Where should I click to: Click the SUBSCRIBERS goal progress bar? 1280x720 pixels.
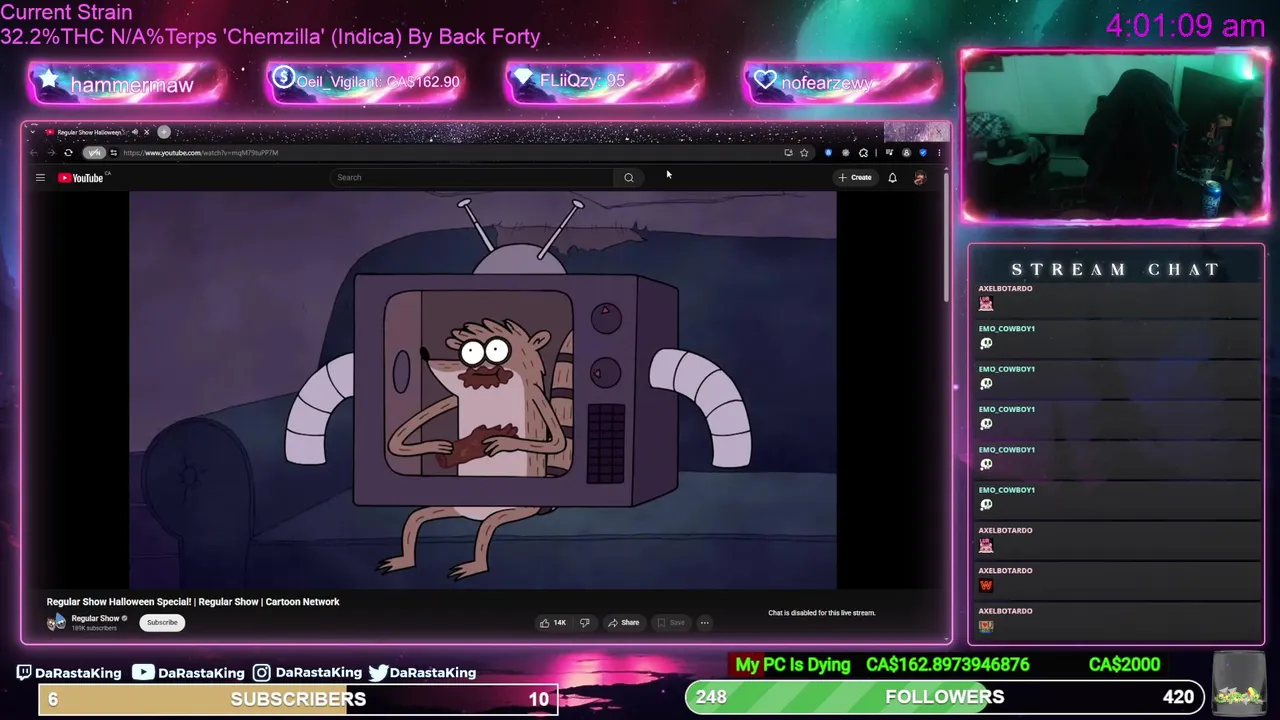[x=298, y=699]
